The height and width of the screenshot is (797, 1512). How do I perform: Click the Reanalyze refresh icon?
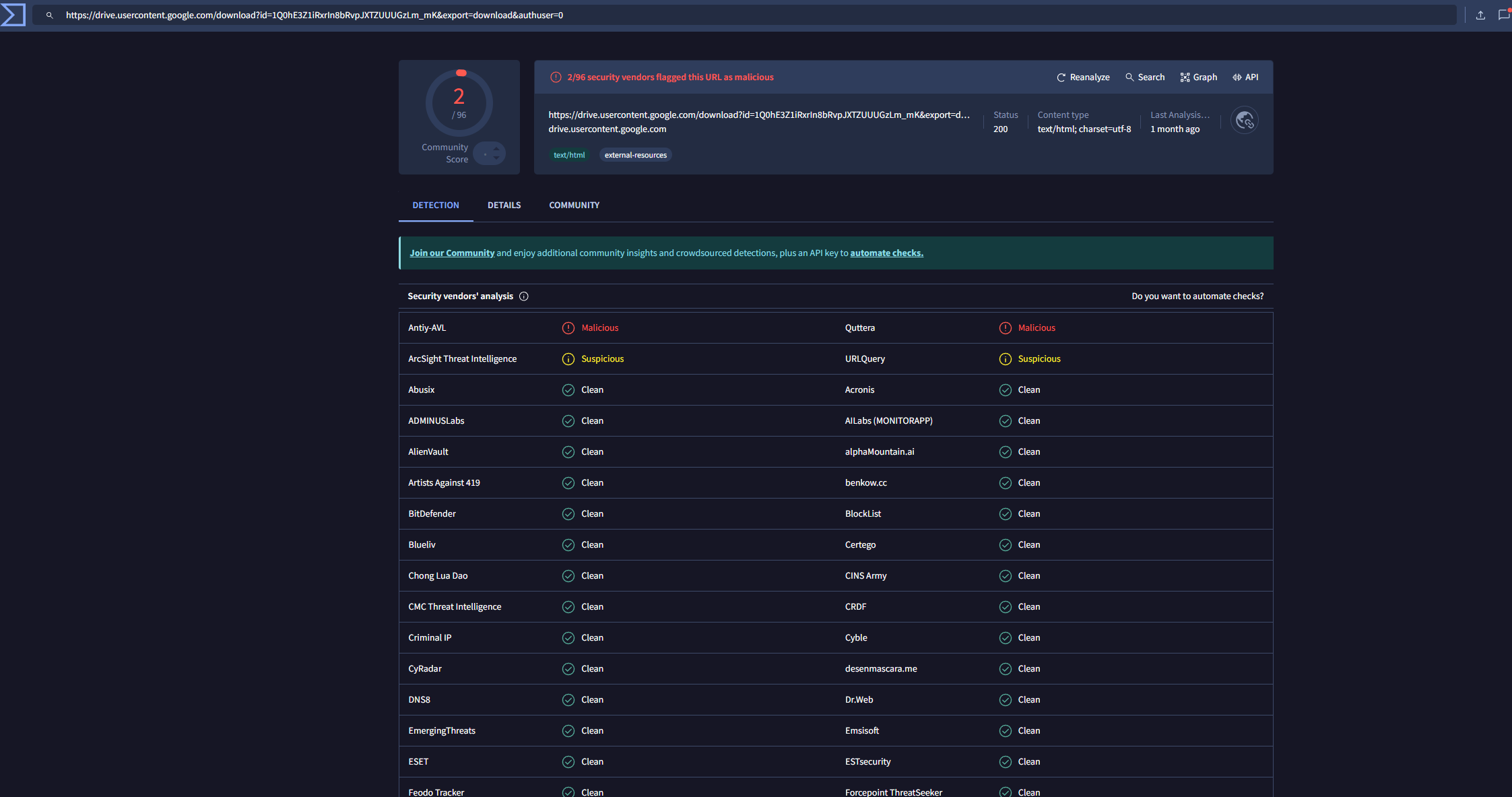(1061, 77)
